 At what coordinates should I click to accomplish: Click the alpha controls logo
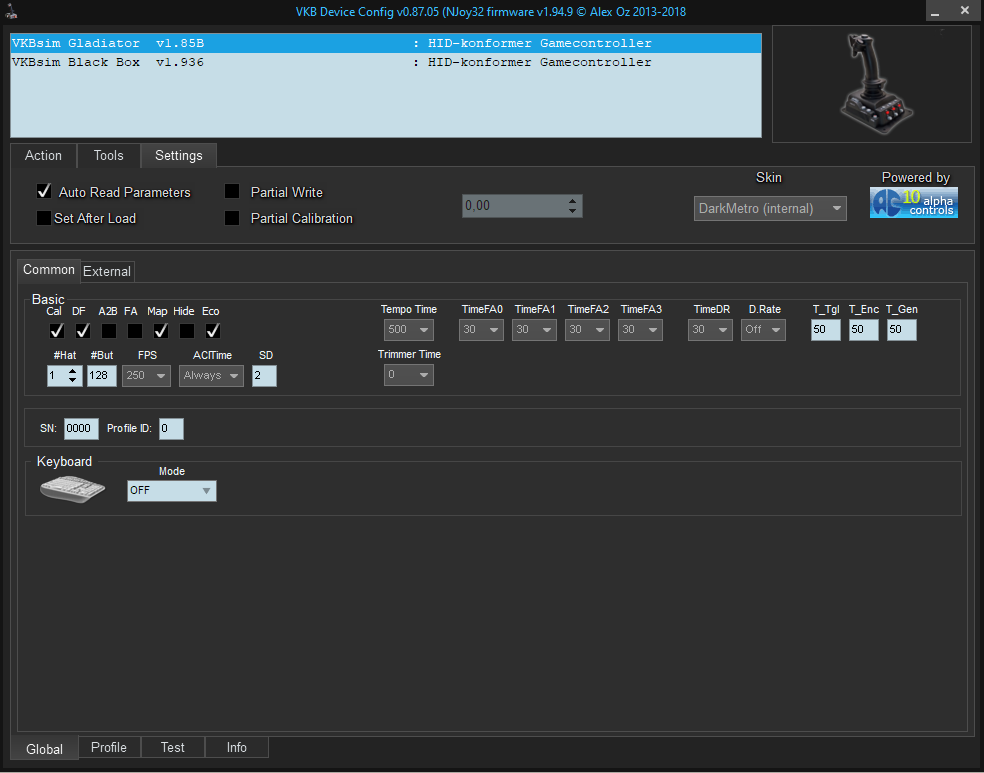(x=913, y=203)
